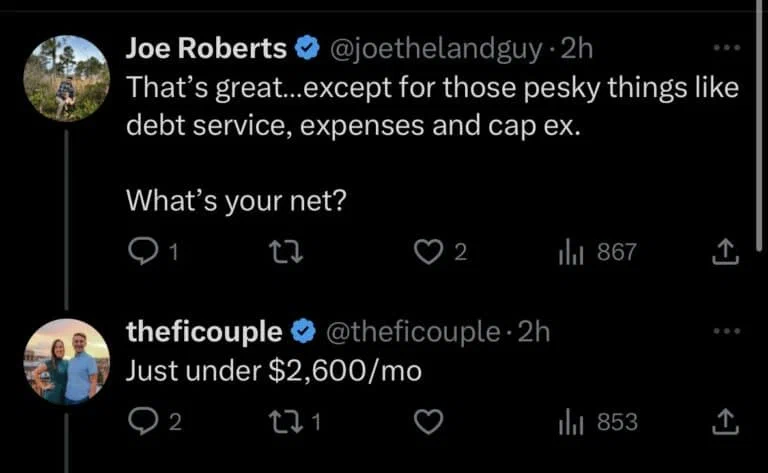The image size is (768, 473).
Task: Reply to Joe Roberts' tweet
Action: point(143,253)
